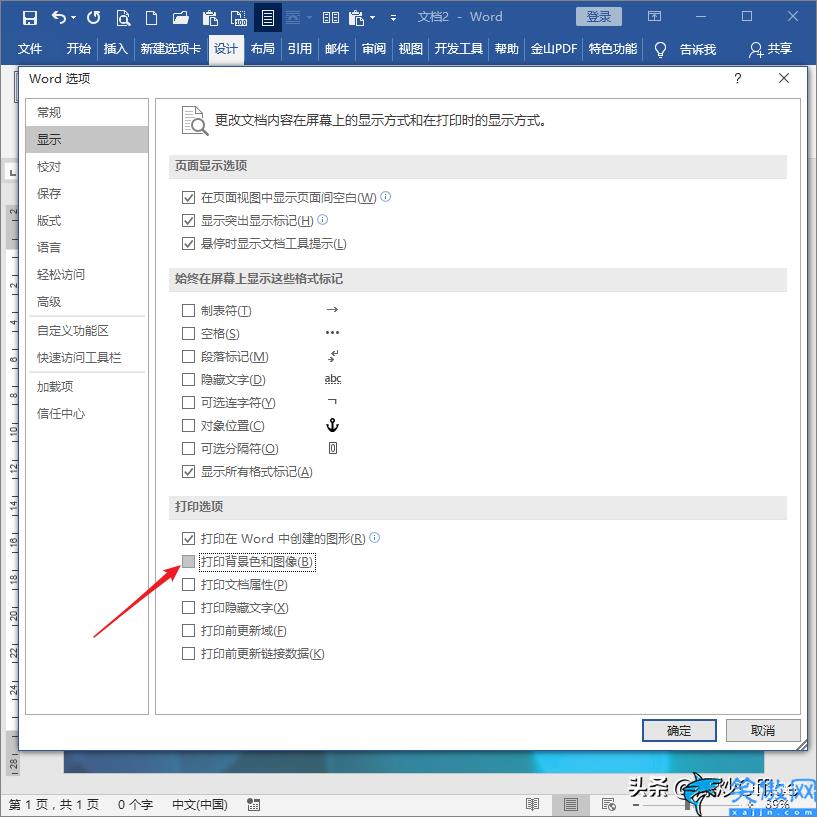Click the 取消 button

tap(762, 731)
